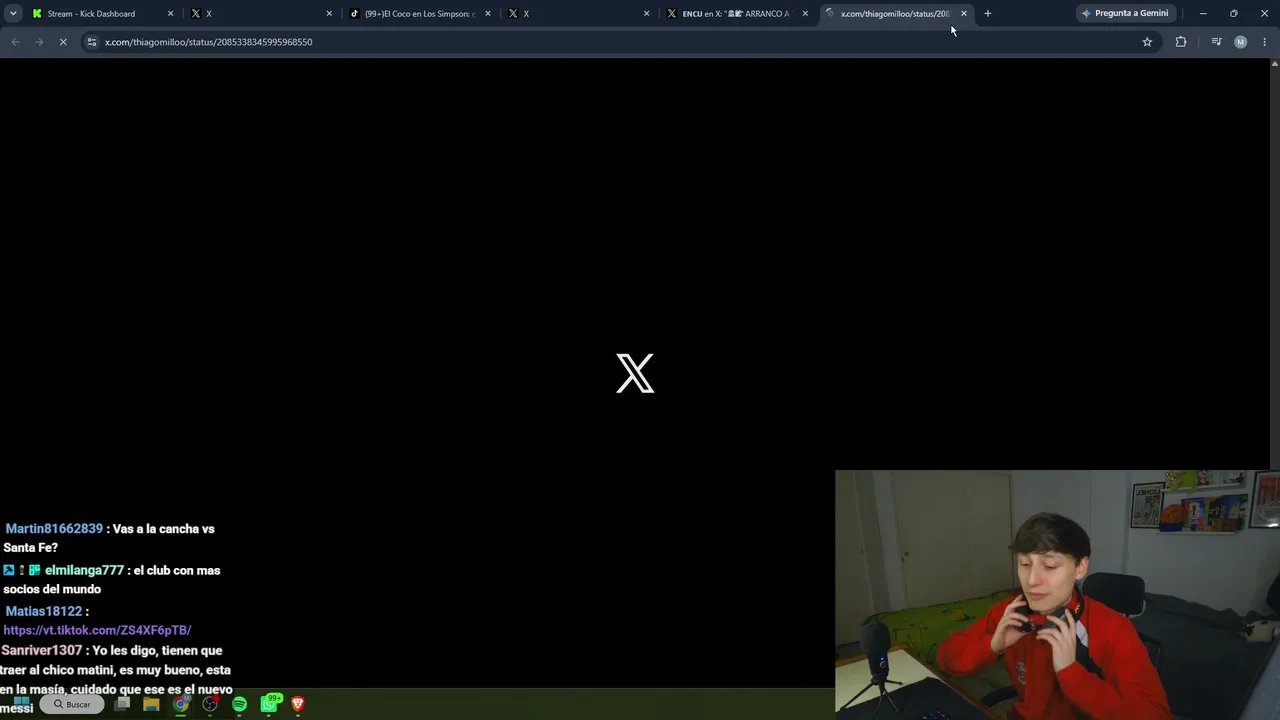
Task: View site information for x.com
Action: tap(92, 42)
